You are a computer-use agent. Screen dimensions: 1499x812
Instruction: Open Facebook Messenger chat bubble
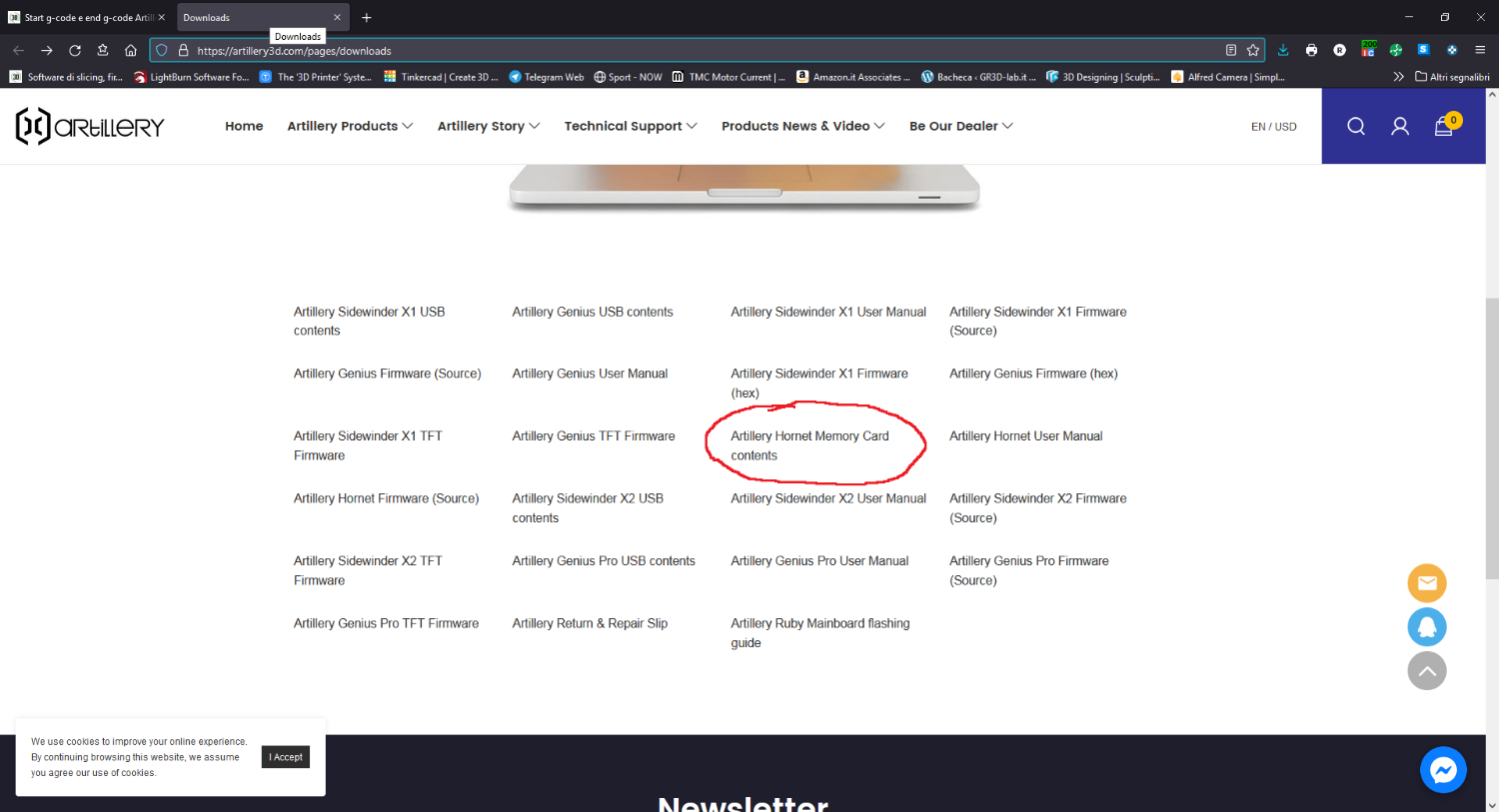pos(1443,770)
